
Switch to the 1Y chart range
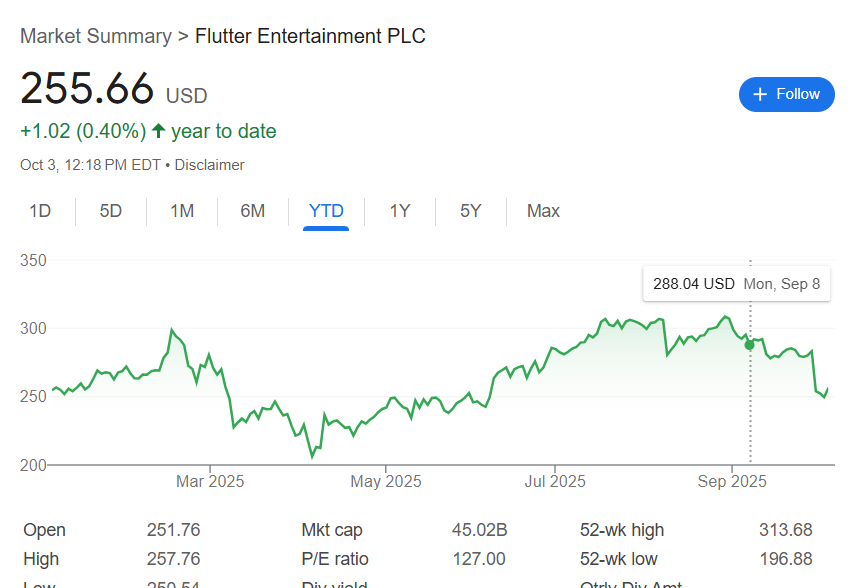[400, 211]
